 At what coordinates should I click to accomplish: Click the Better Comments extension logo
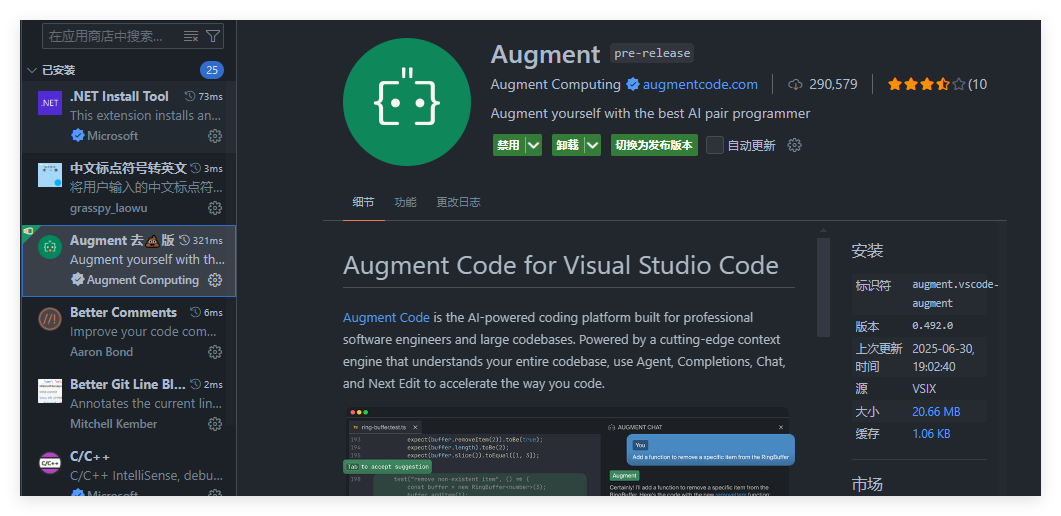click(50, 319)
